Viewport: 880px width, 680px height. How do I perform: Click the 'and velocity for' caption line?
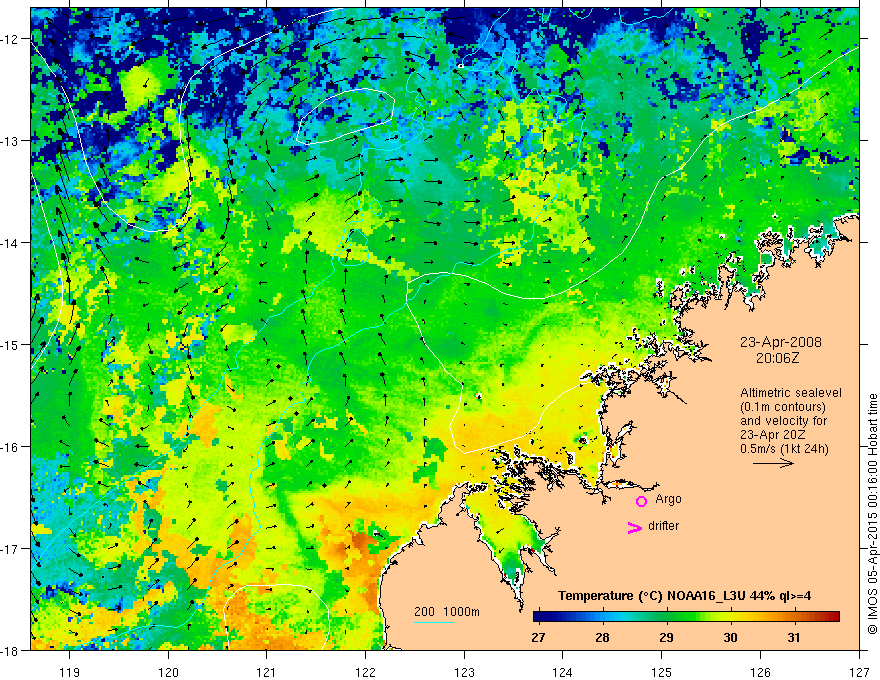783,421
